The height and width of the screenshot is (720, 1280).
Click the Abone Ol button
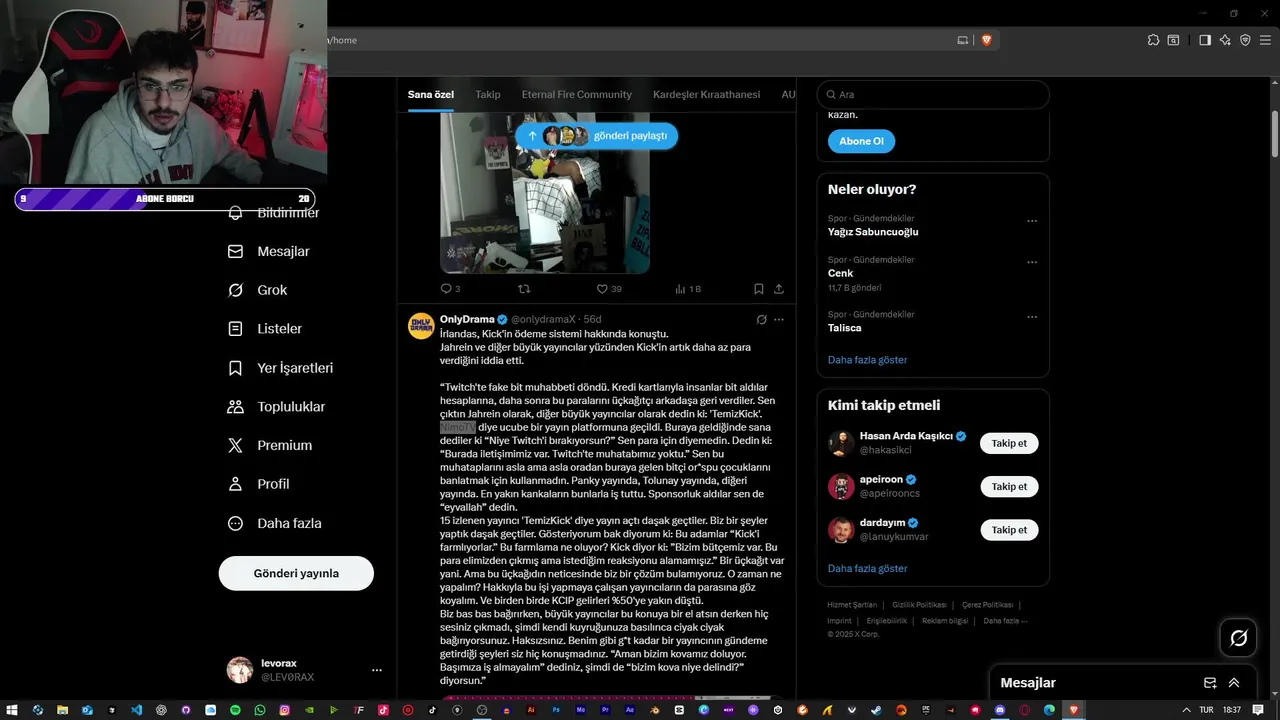click(x=861, y=141)
